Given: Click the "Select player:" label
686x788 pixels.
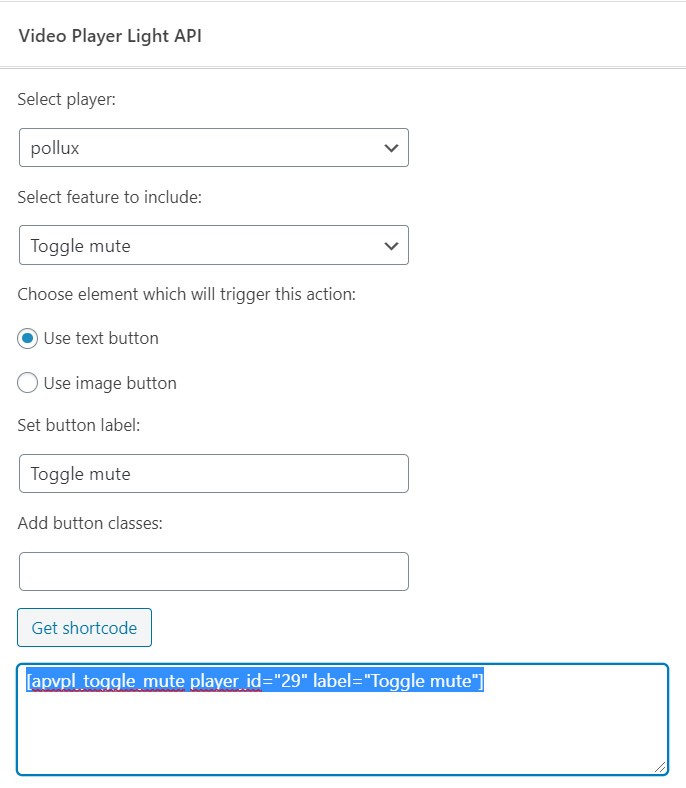Looking at the screenshot, I should pos(67,100).
